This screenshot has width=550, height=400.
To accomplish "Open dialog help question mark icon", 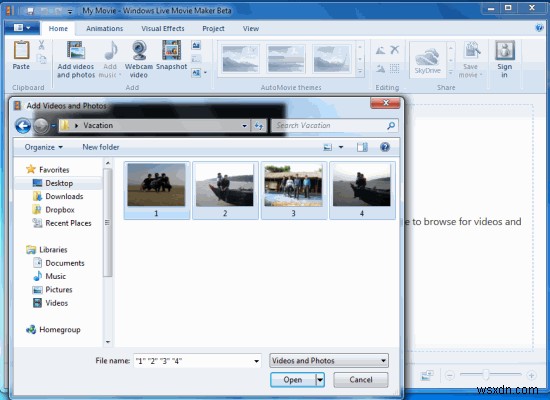I will (x=385, y=147).
